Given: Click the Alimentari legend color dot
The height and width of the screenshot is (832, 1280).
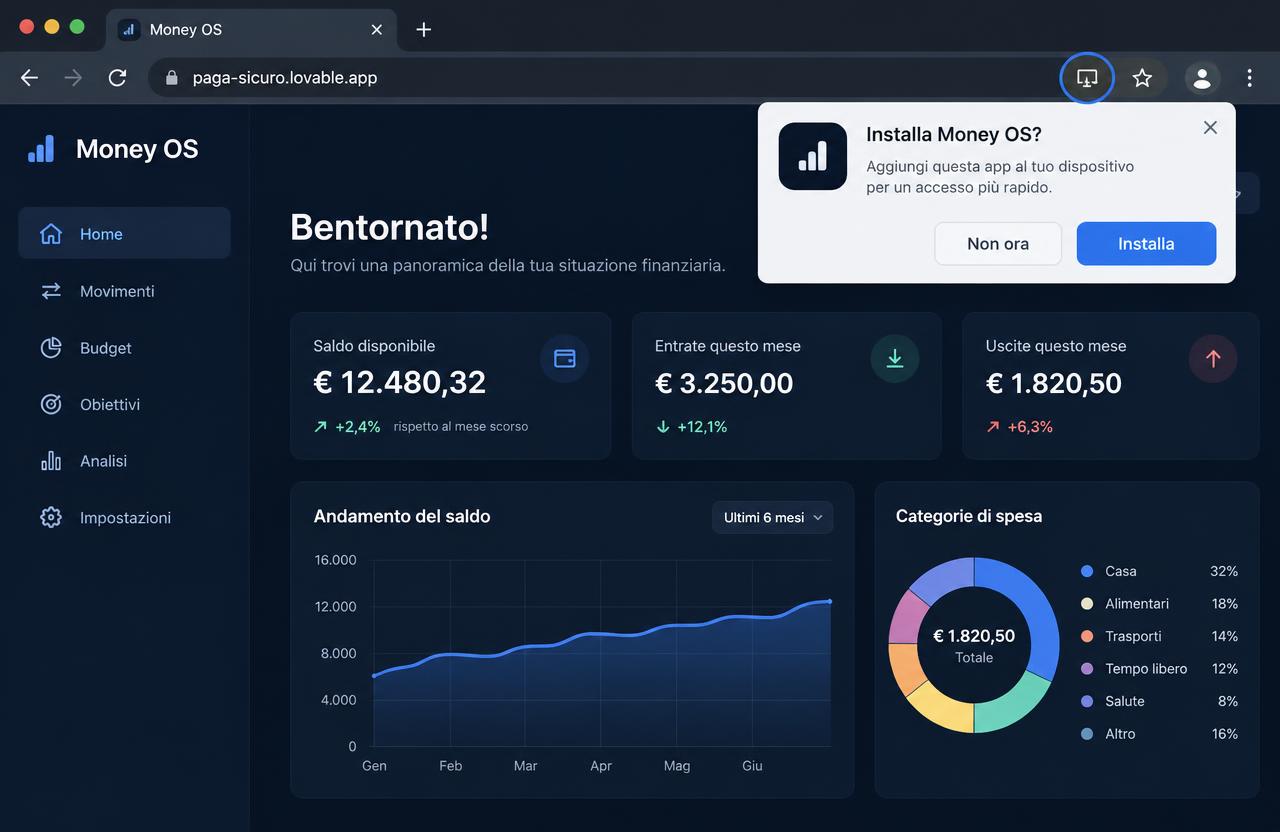Looking at the screenshot, I should click(1087, 603).
